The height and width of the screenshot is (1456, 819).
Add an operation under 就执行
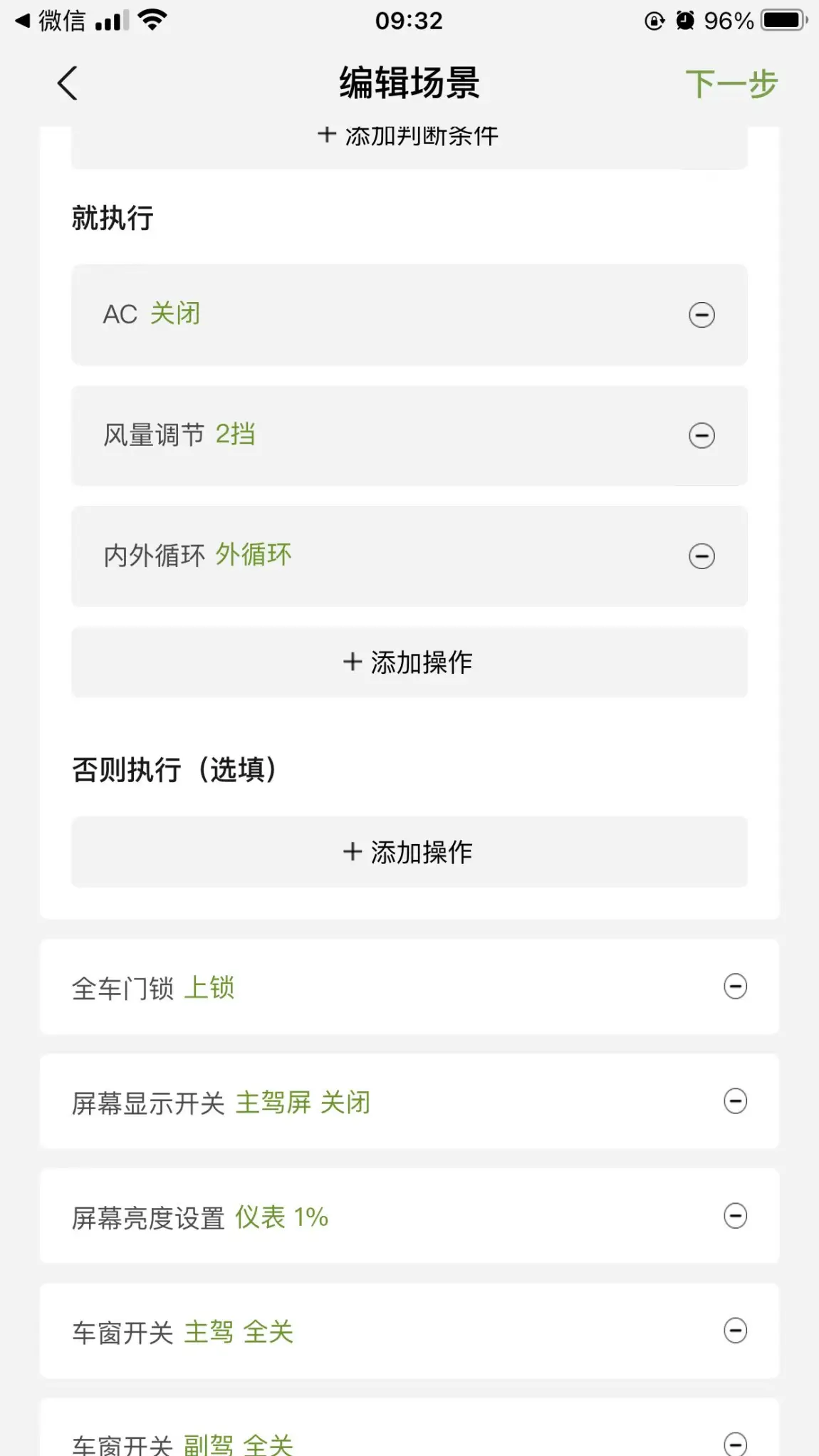(409, 662)
